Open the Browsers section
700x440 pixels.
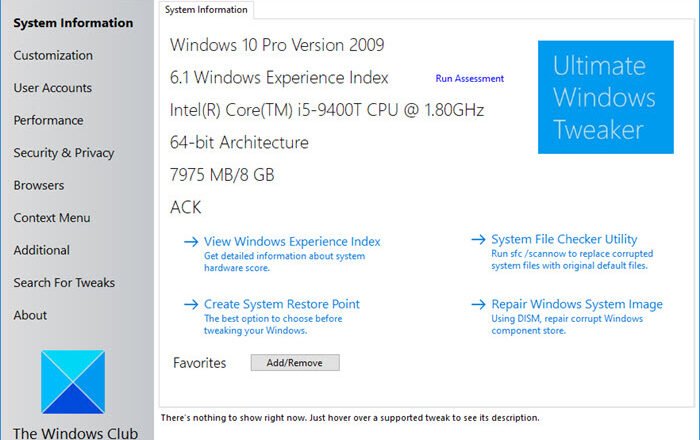tap(38, 185)
